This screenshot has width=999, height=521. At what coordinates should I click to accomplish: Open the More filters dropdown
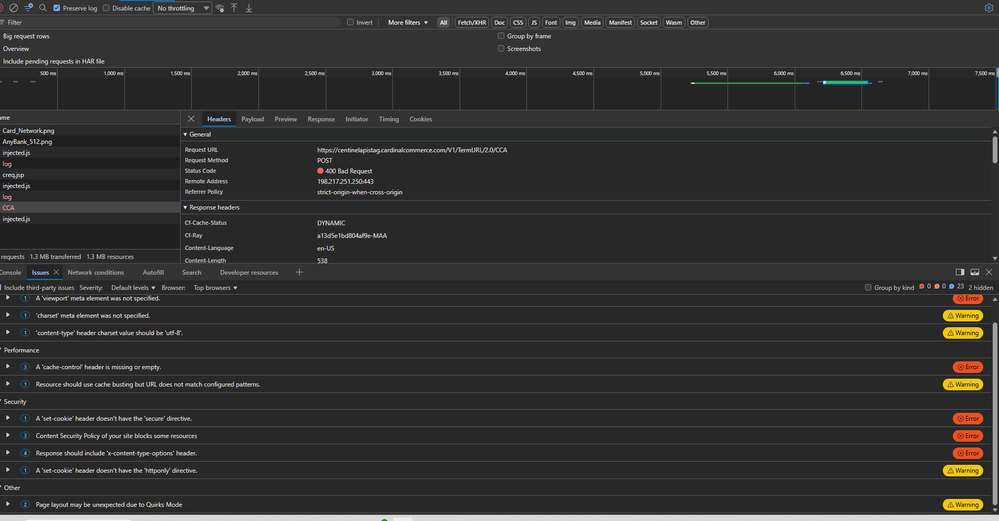408,22
